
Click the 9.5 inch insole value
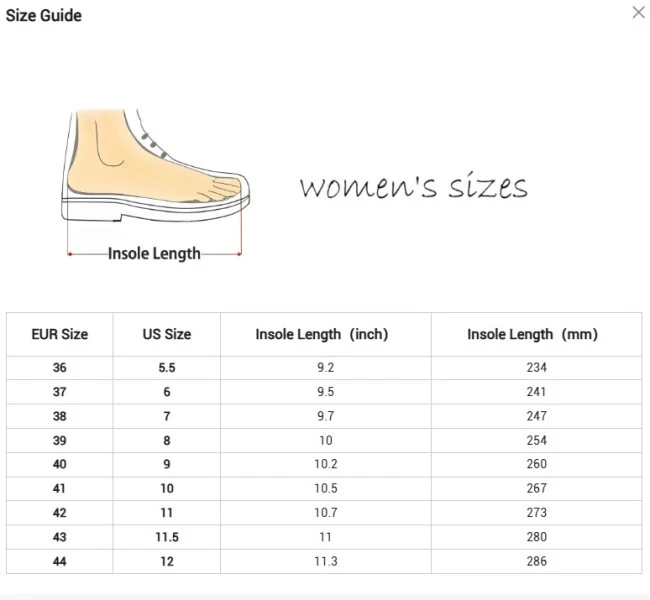pyautogui.click(x=325, y=392)
